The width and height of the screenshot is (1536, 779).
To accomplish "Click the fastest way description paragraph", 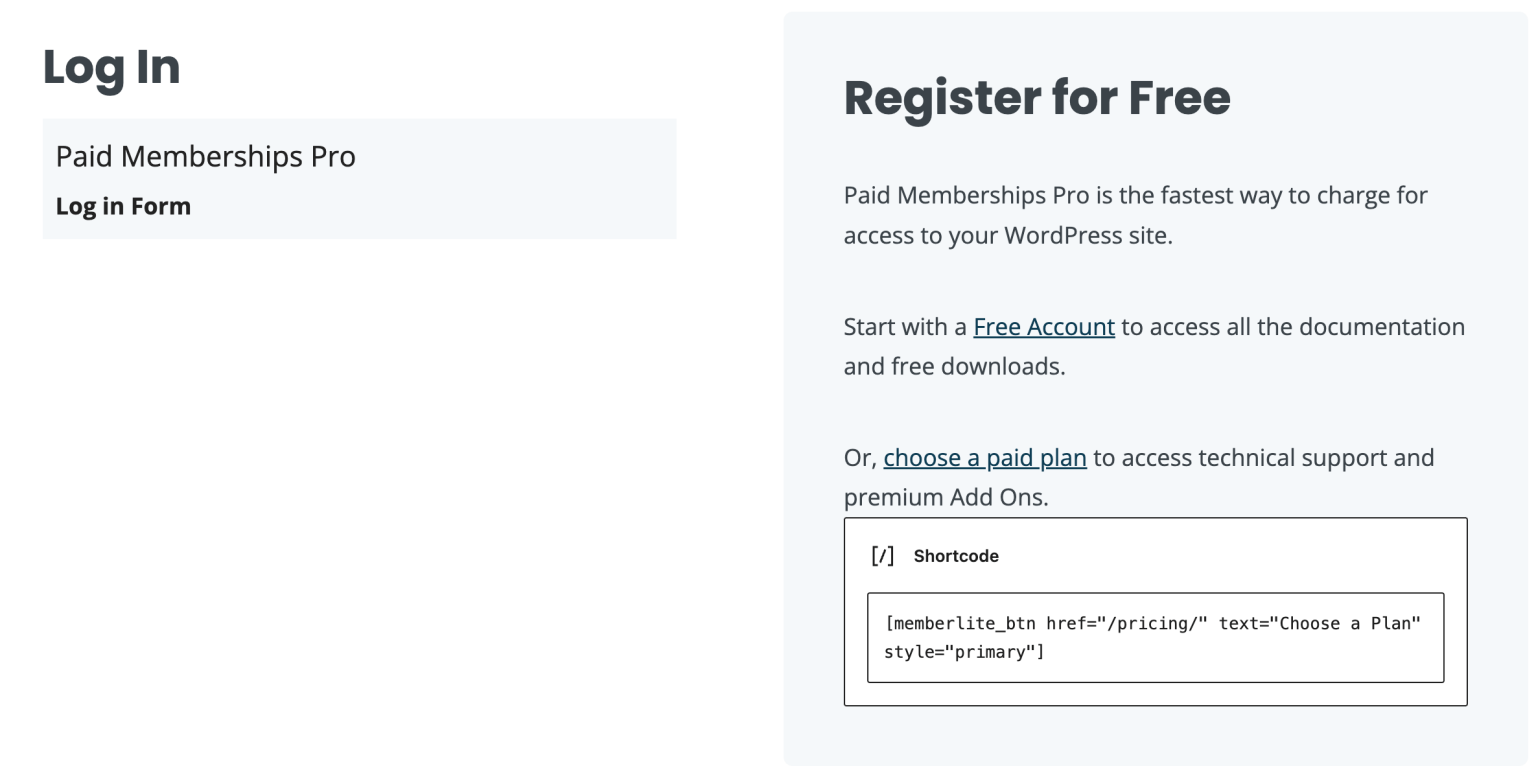I will 1135,215.
